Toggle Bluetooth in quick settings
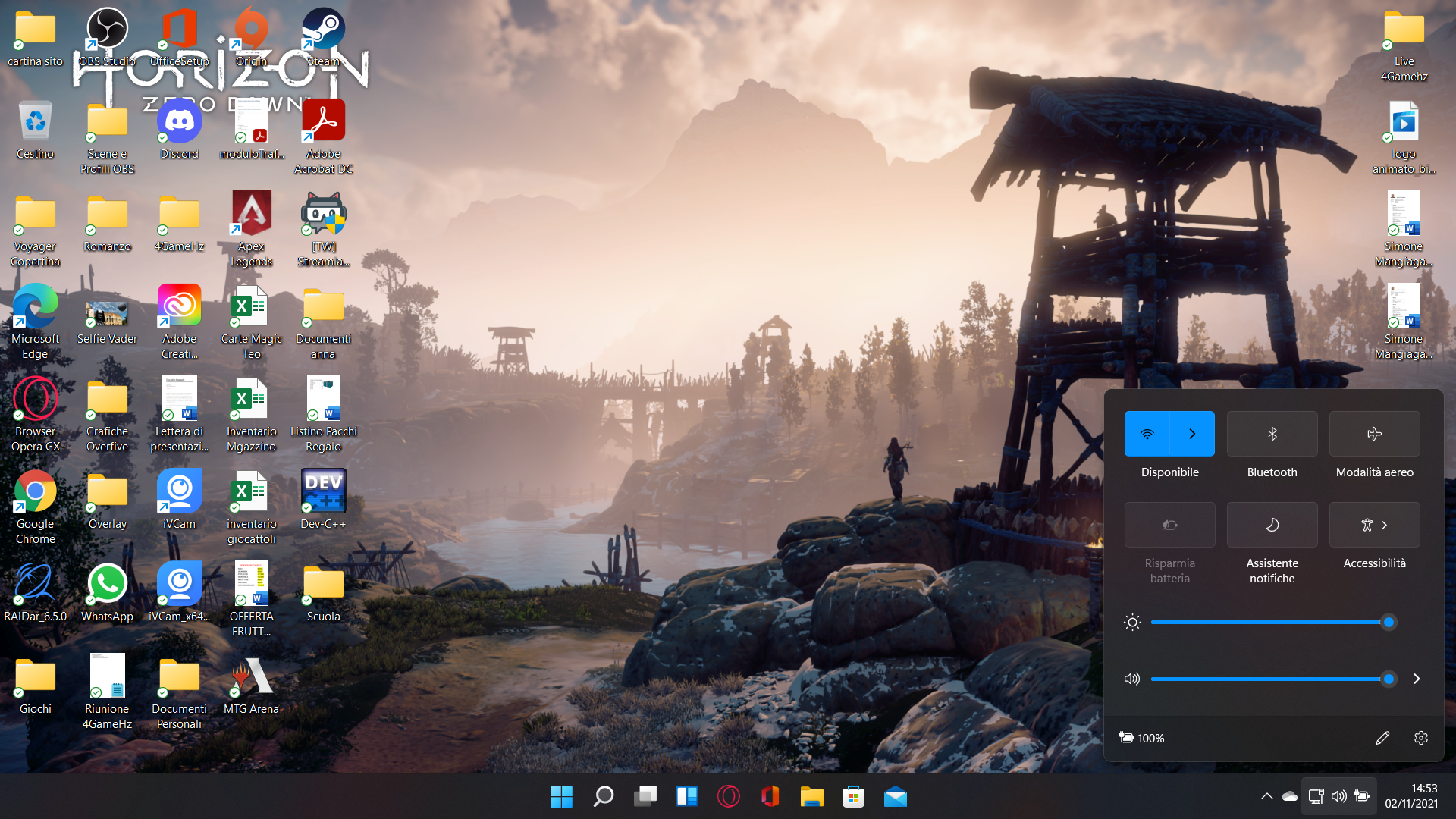The image size is (1456, 819). click(x=1272, y=434)
